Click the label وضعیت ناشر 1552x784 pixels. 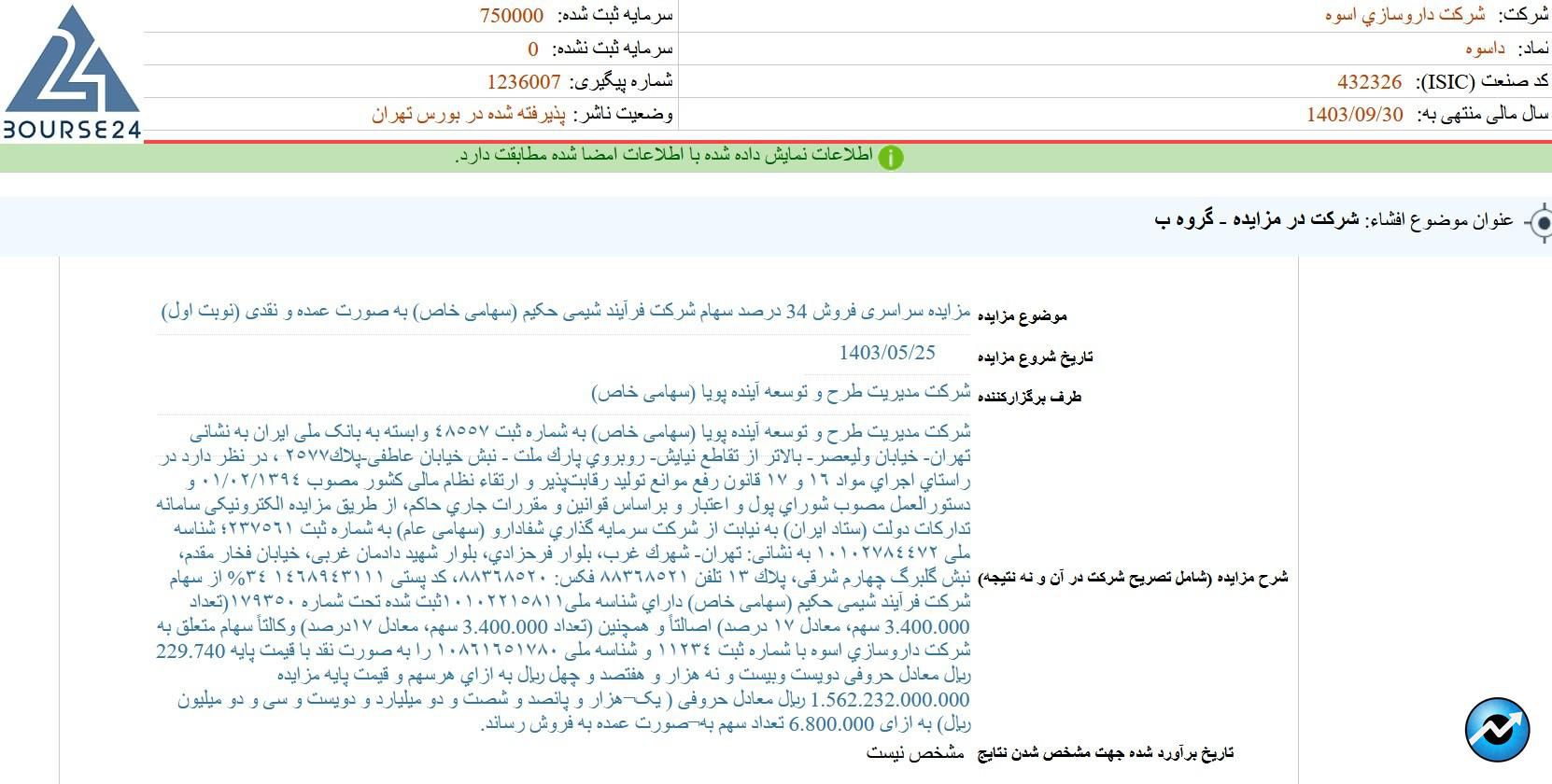pyautogui.click(x=624, y=115)
